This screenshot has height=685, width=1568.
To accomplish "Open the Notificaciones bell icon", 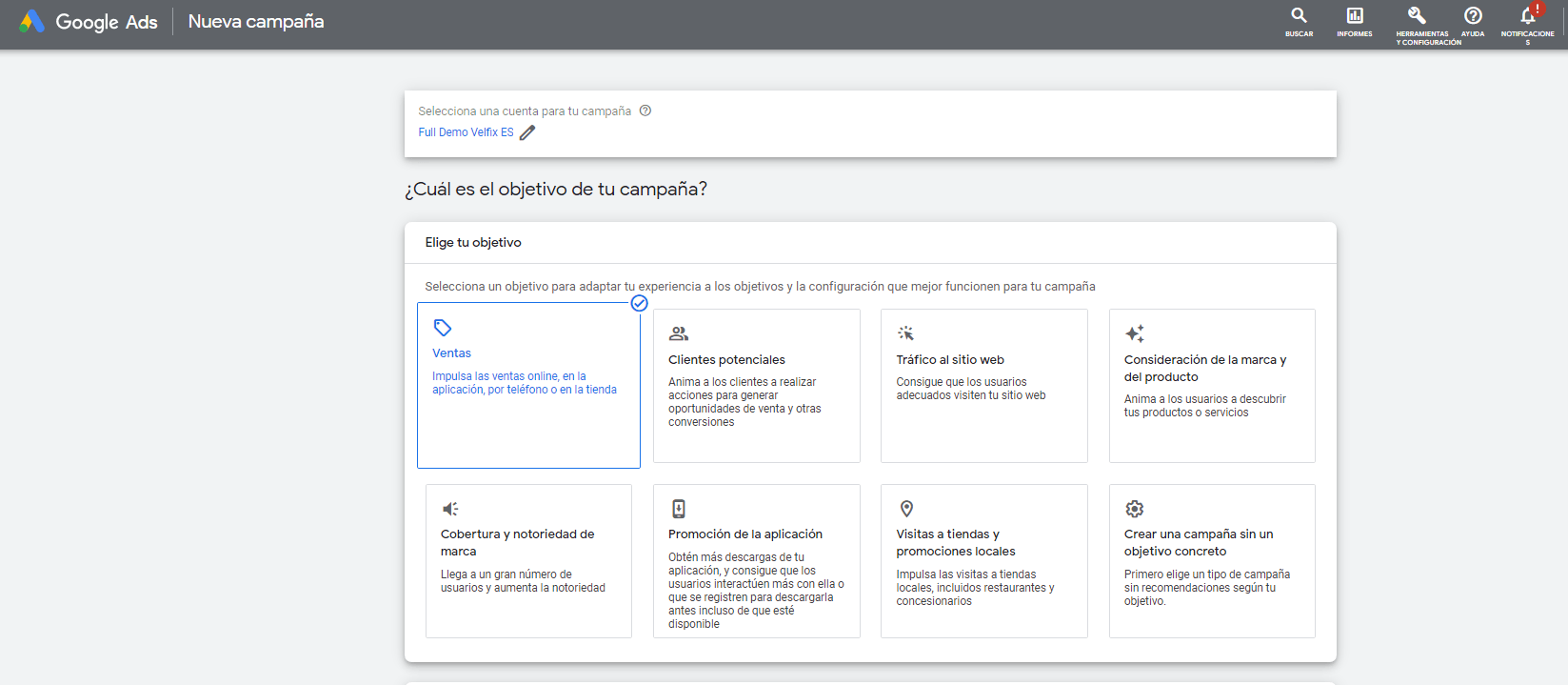I will (x=1527, y=16).
